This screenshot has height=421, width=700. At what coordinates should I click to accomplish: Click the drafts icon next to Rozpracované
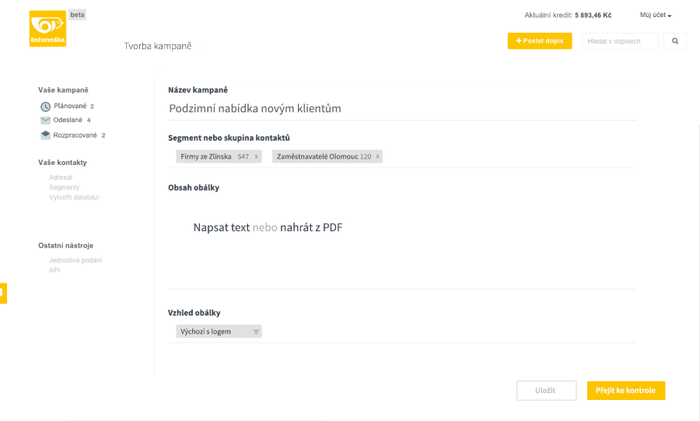click(x=46, y=135)
